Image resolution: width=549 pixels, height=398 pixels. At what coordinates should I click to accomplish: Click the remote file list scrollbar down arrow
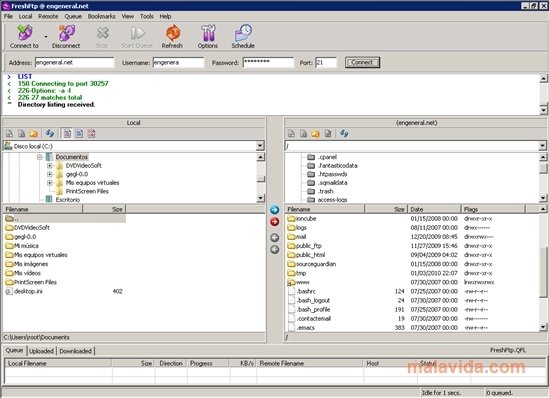point(543,327)
